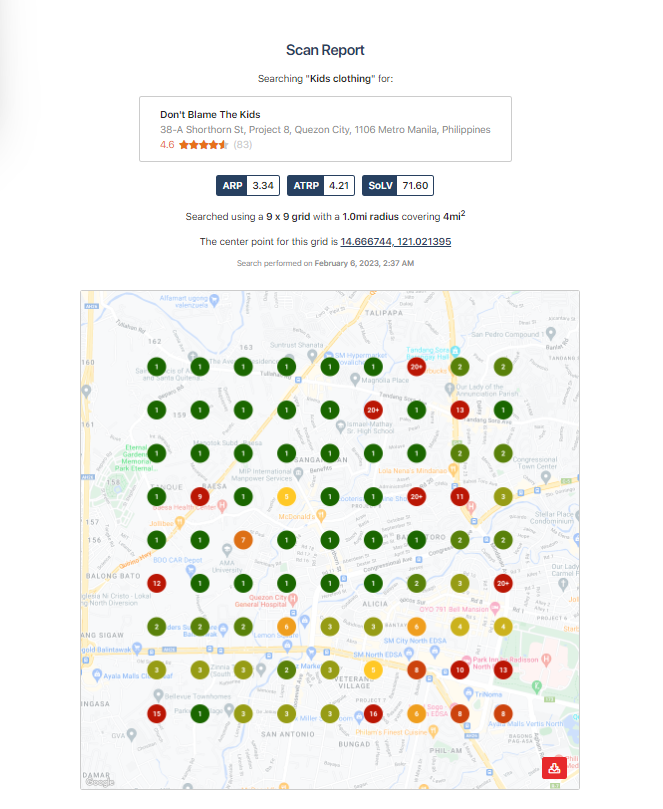The width and height of the screenshot is (663, 809).
Task: Open the grid center coordinates link
Action: 395,241
